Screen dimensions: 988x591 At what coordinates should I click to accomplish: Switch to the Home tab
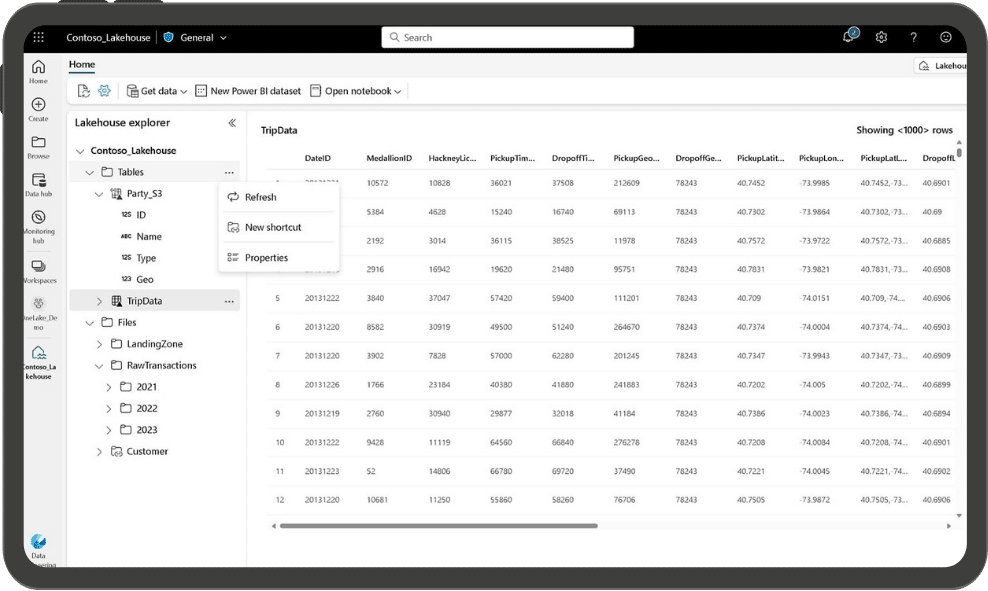pos(82,64)
